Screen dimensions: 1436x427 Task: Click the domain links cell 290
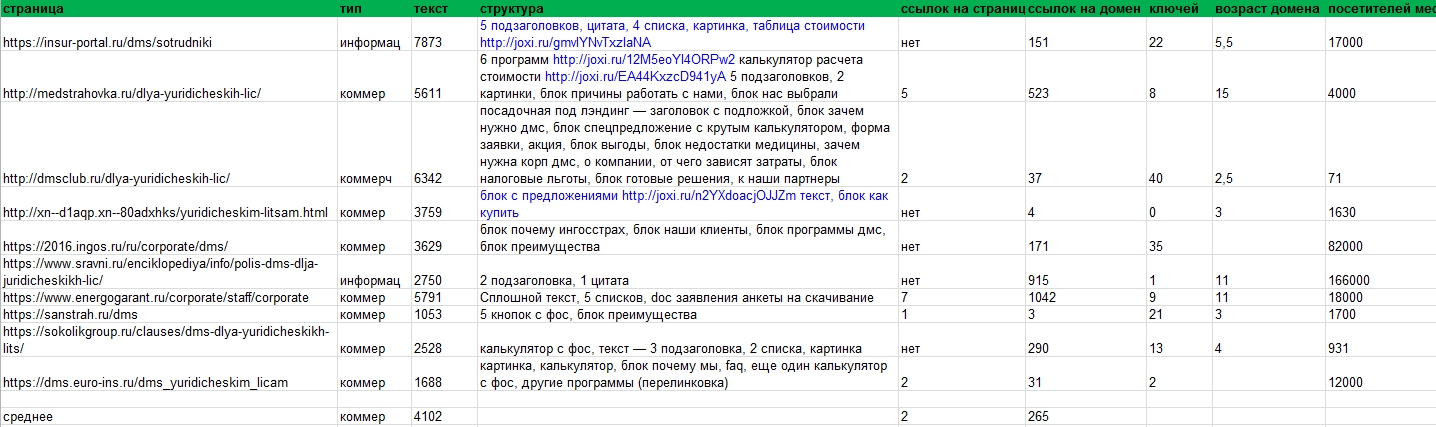pyautogui.click(x=1086, y=340)
